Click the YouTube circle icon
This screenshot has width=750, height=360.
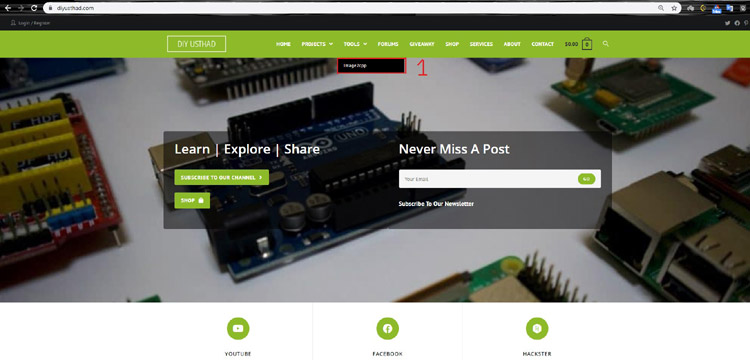(238, 328)
